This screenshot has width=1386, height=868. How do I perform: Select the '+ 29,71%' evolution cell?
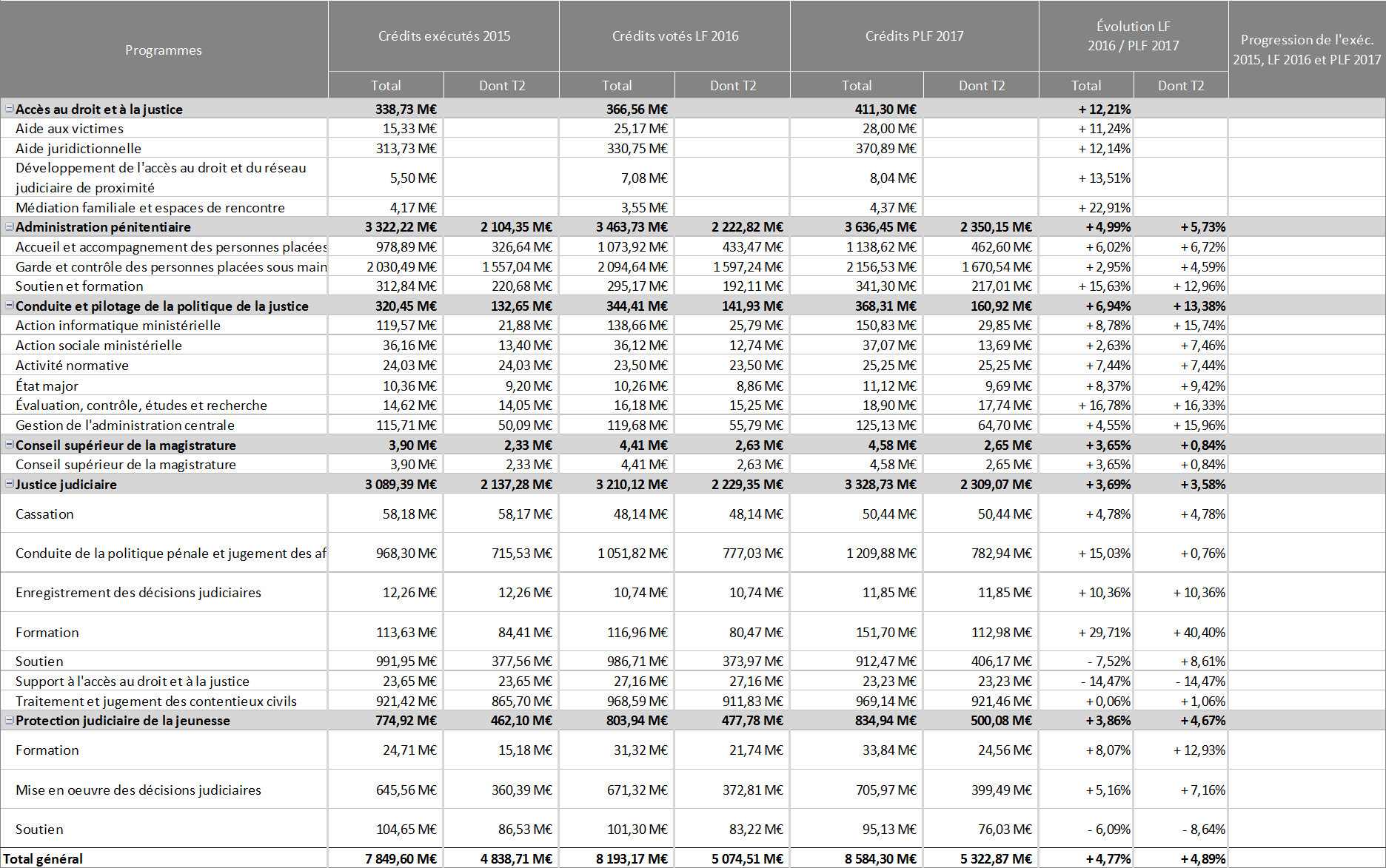tap(1104, 633)
